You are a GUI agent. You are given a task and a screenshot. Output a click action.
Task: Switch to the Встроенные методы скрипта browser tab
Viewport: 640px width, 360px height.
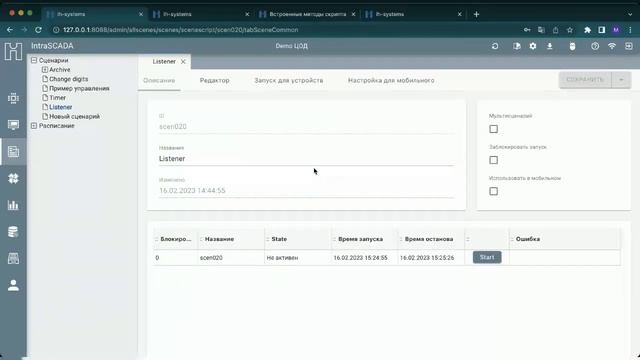click(307, 14)
